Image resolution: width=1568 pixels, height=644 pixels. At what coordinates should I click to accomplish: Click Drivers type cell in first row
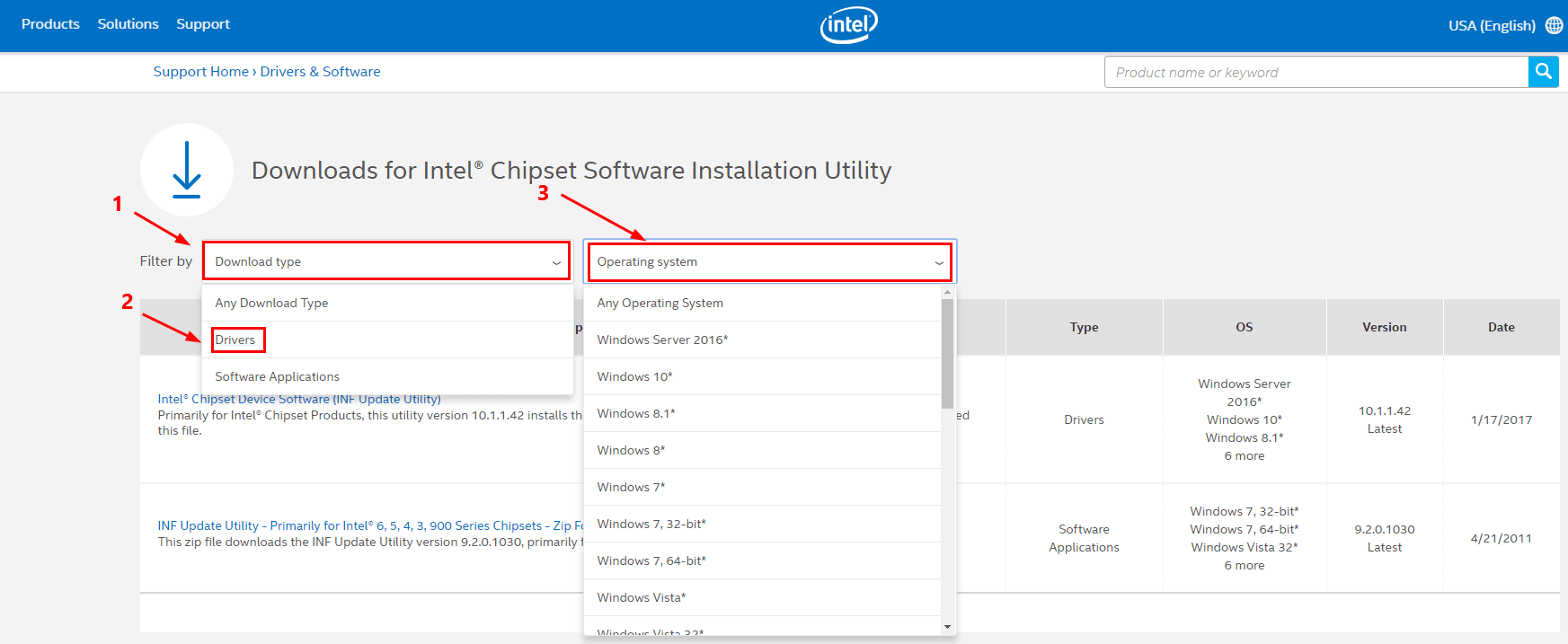1084,419
